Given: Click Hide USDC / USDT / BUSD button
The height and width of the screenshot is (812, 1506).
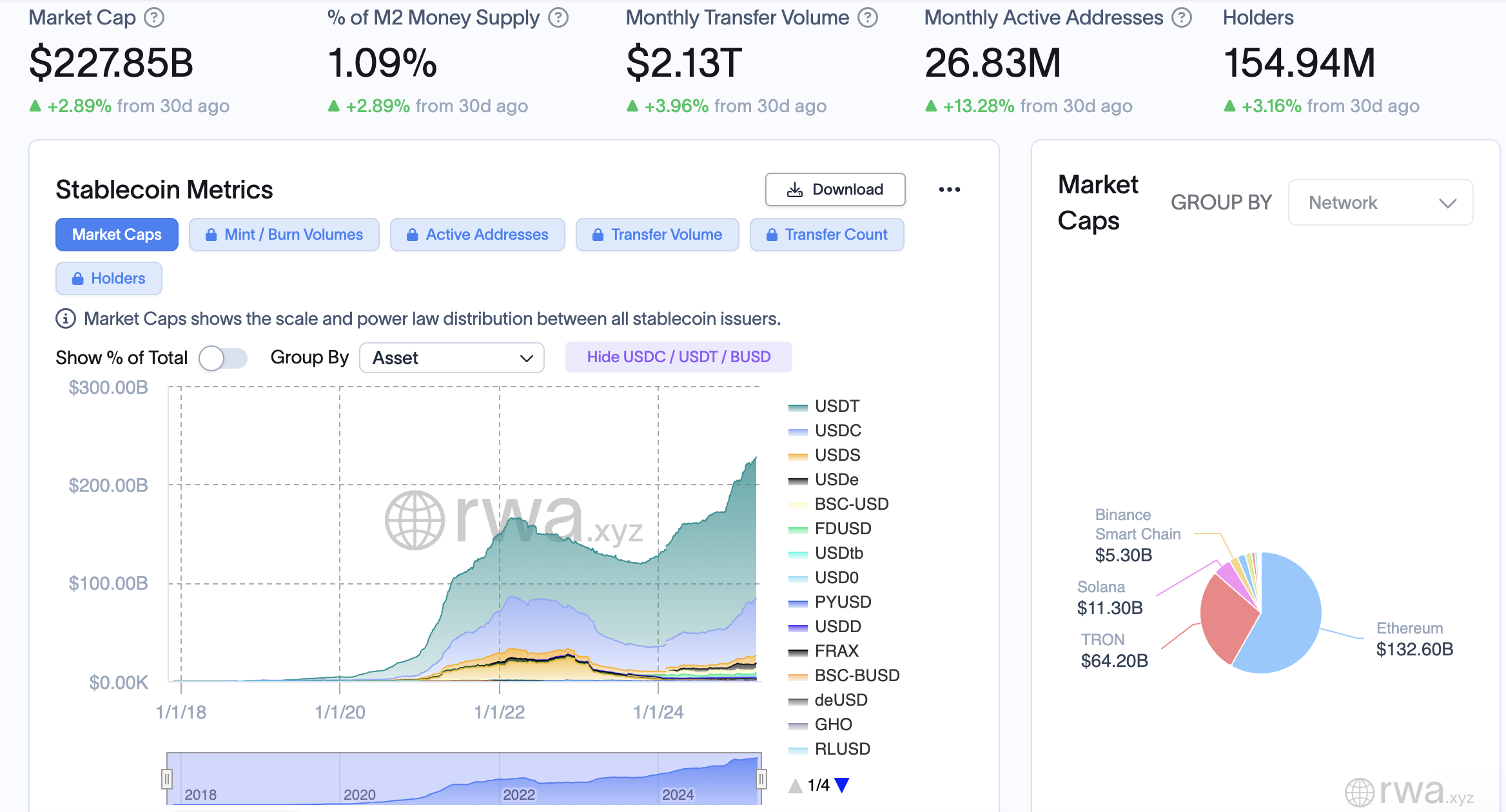Looking at the screenshot, I should tap(678, 357).
